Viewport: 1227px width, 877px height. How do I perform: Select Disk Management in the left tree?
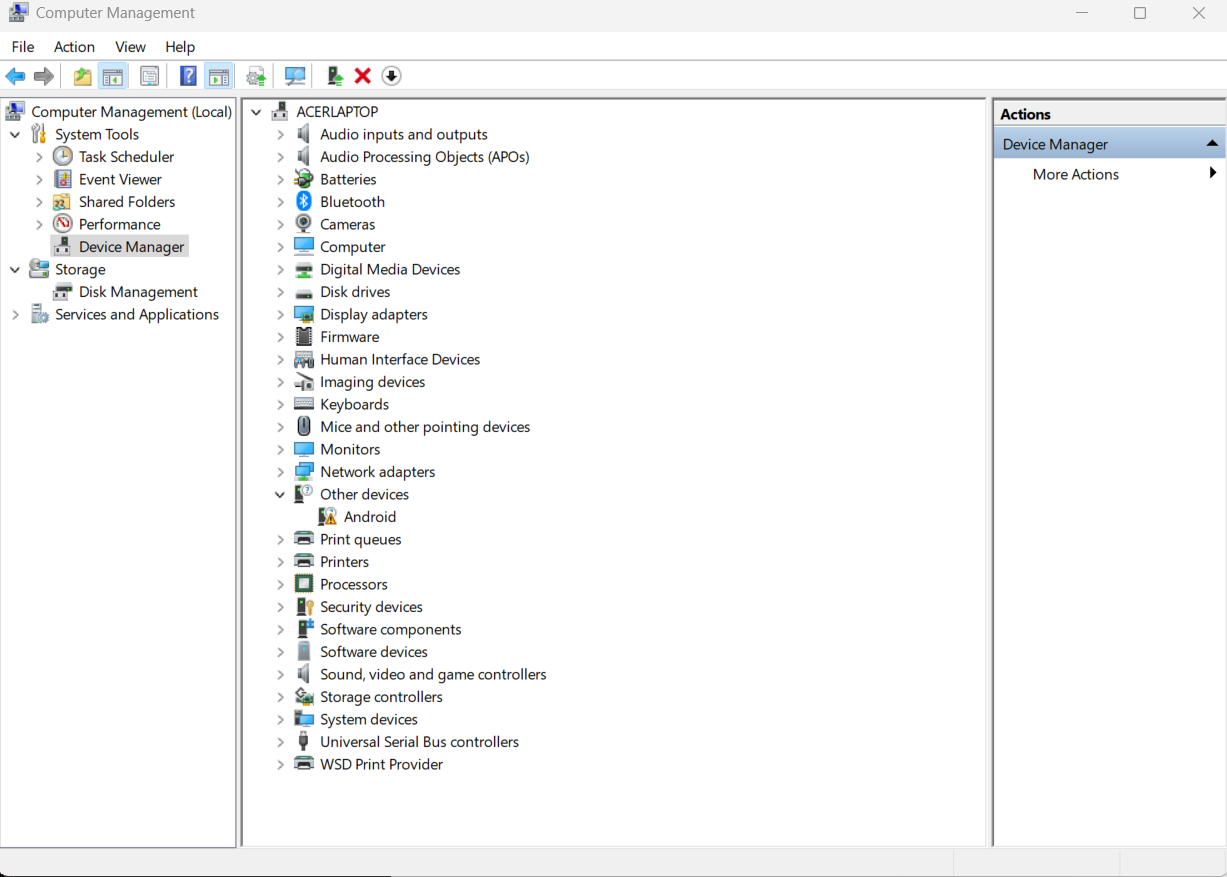(138, 292)
